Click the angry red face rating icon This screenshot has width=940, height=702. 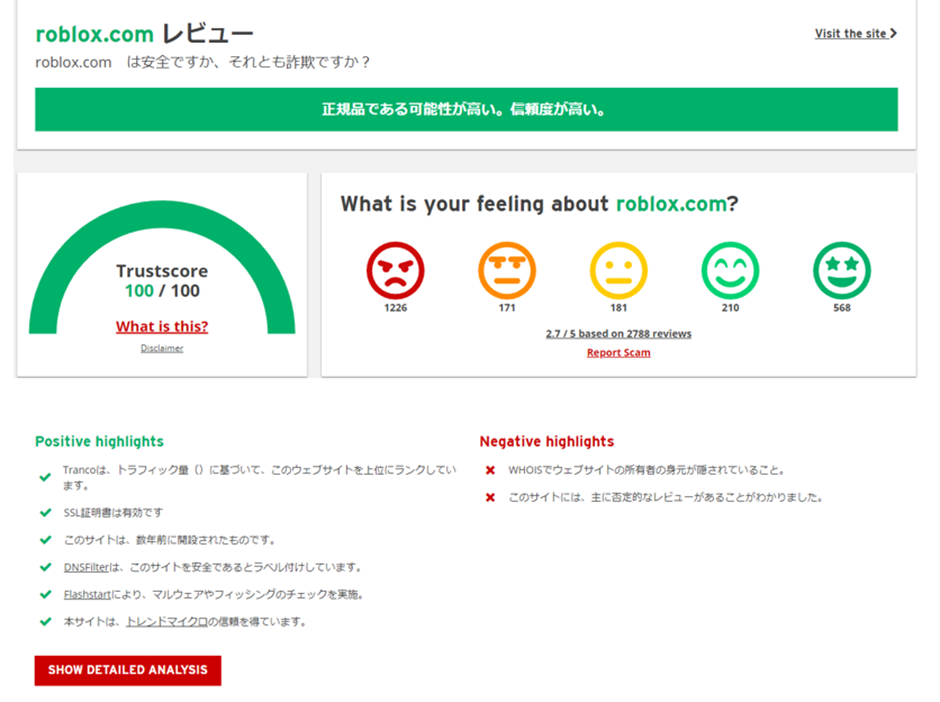[x=395, y=270]
